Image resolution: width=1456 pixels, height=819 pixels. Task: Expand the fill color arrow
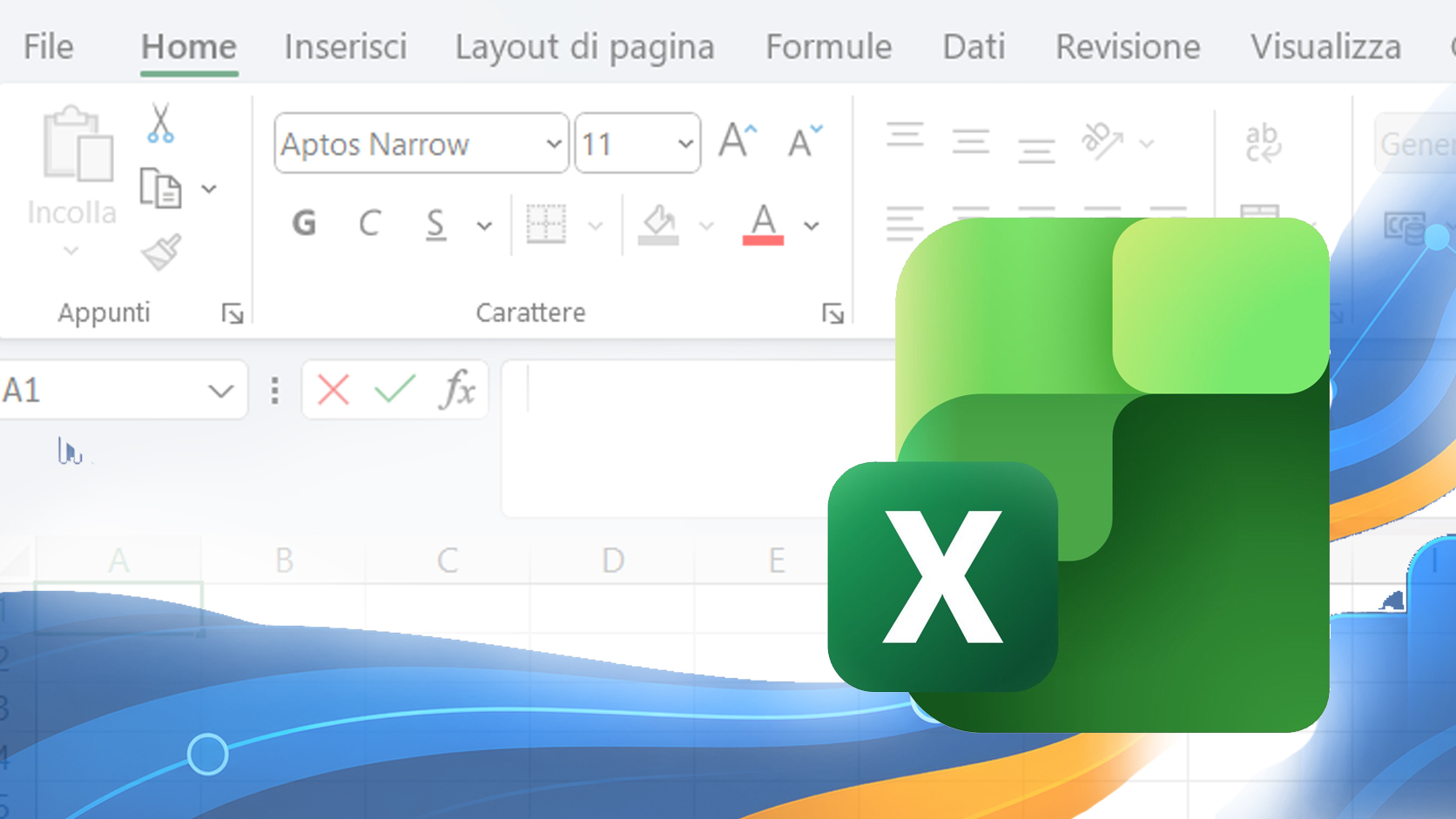[706, 226]
